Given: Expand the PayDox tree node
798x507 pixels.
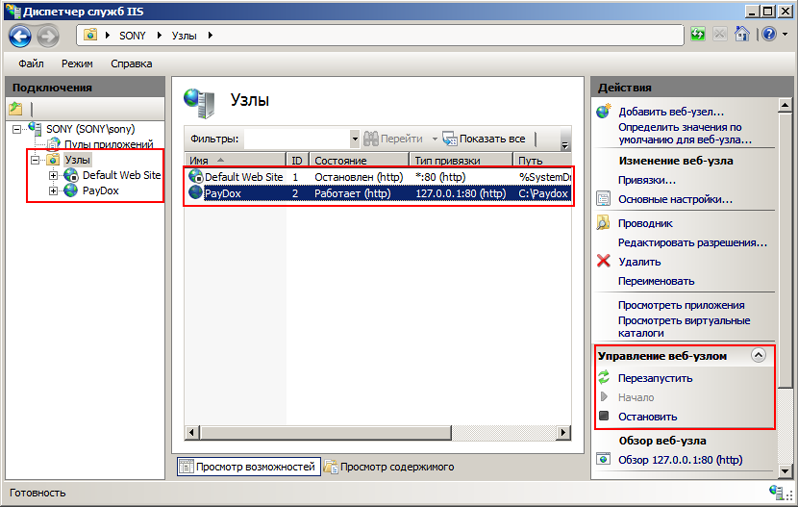Looking at the screenshot, I should click(53, 191).
